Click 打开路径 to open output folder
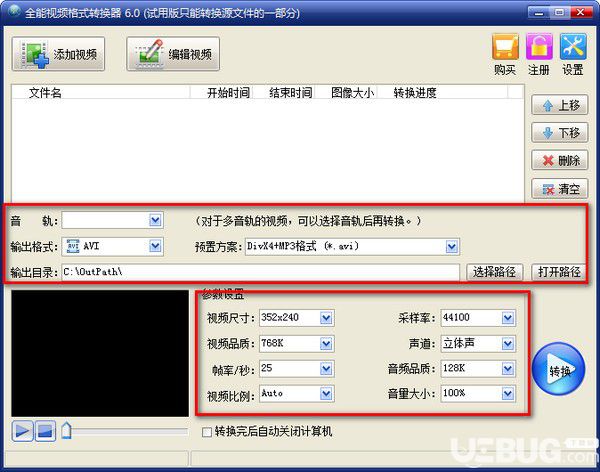Screen dimensions: 600x472 tap(559, 272)
